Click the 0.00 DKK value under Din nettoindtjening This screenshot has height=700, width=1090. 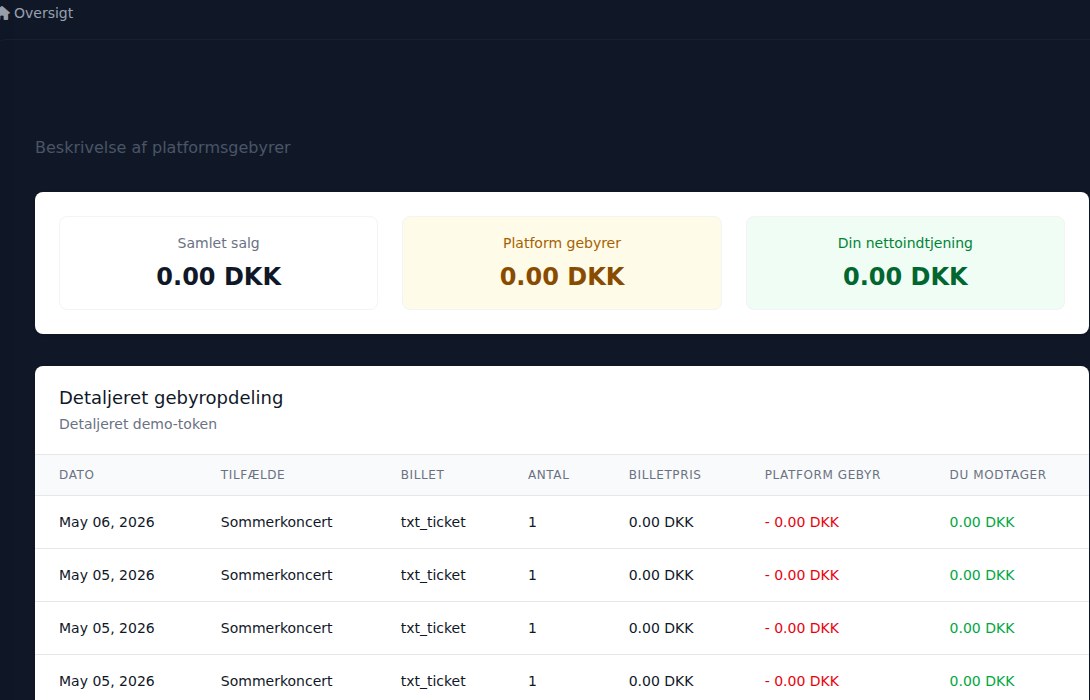coord(905,276)
